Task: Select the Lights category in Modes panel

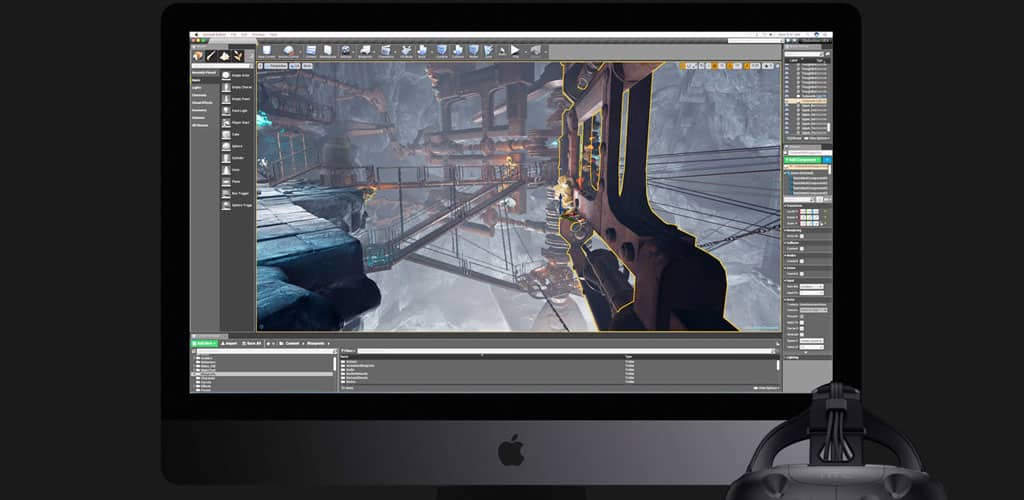Action: click(198, 87)
